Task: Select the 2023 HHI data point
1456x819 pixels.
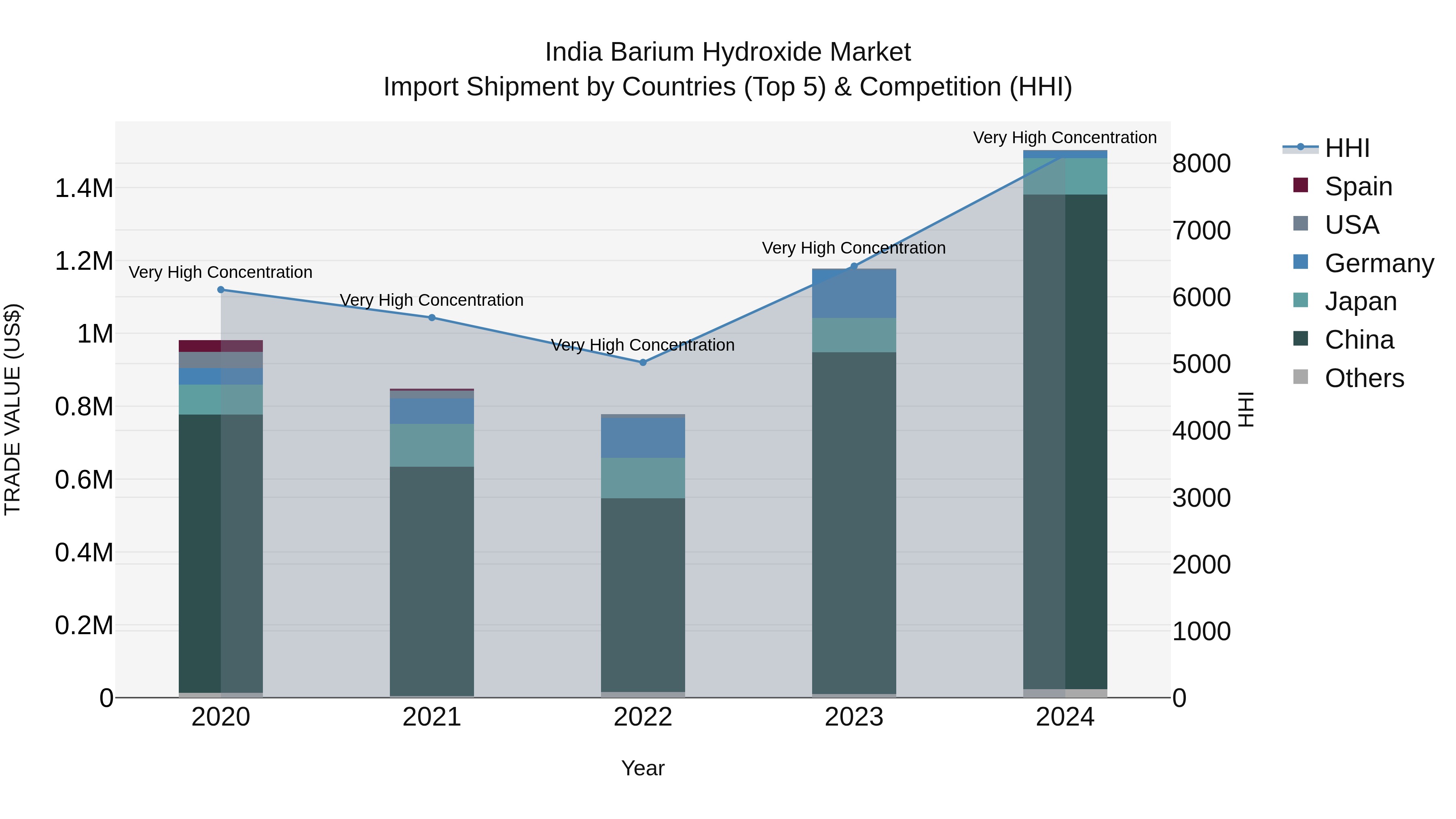Action: [854, 266]
